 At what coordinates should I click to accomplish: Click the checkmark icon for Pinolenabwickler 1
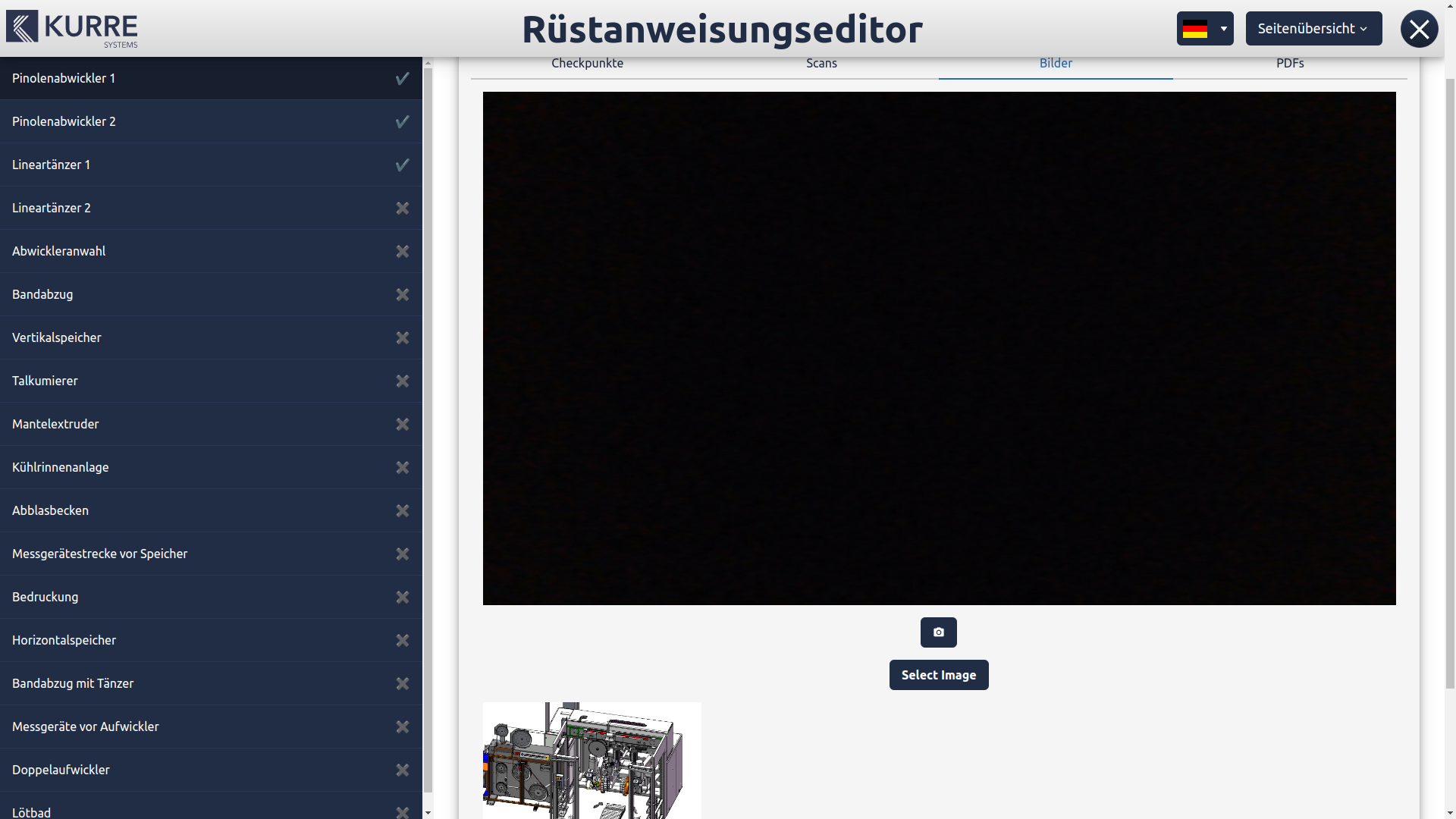coord(403,78)
